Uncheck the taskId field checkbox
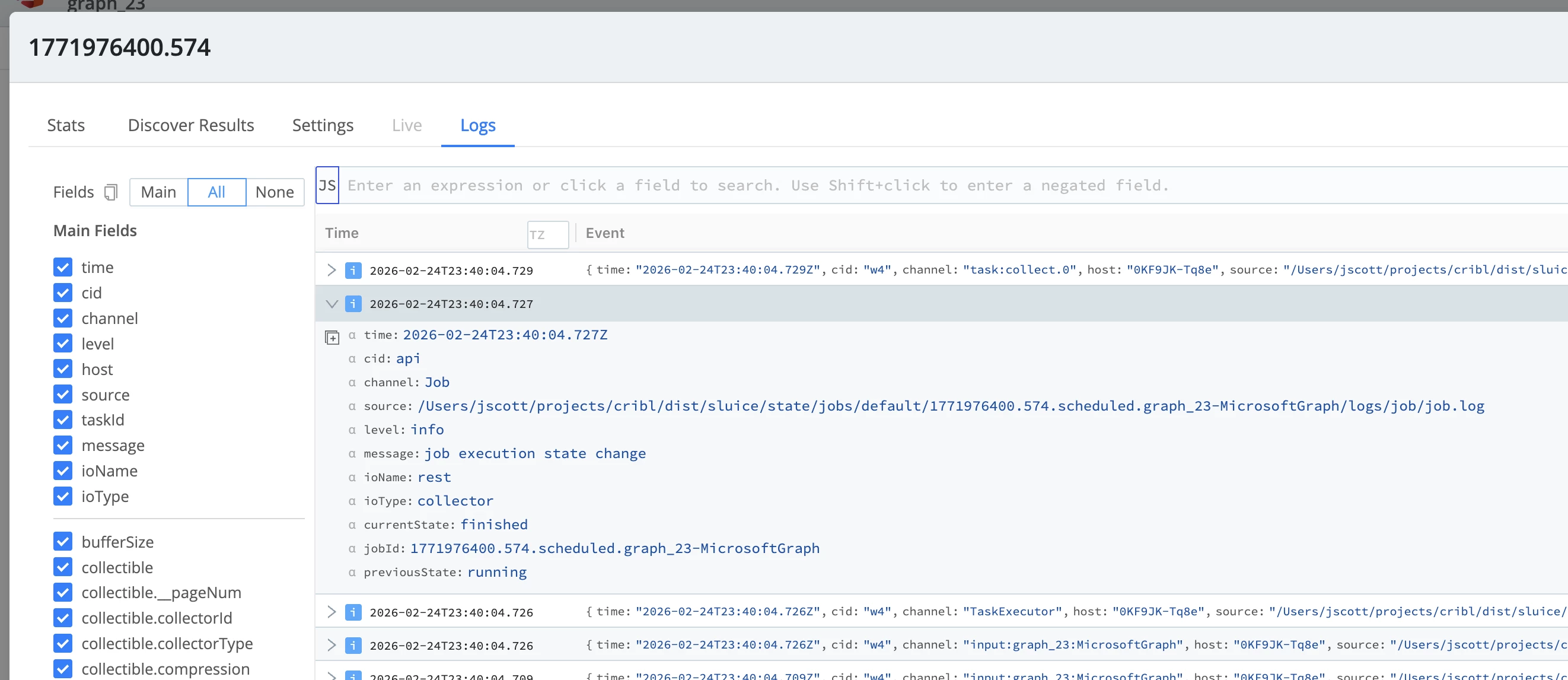 (63, 420)
